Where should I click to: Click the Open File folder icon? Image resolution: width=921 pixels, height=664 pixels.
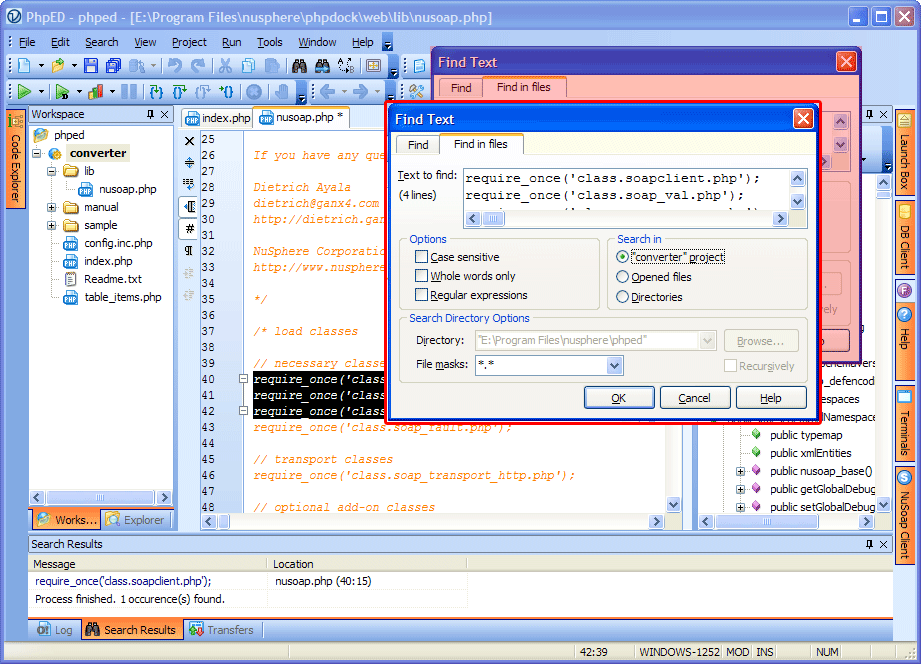[x=58, y=65]
